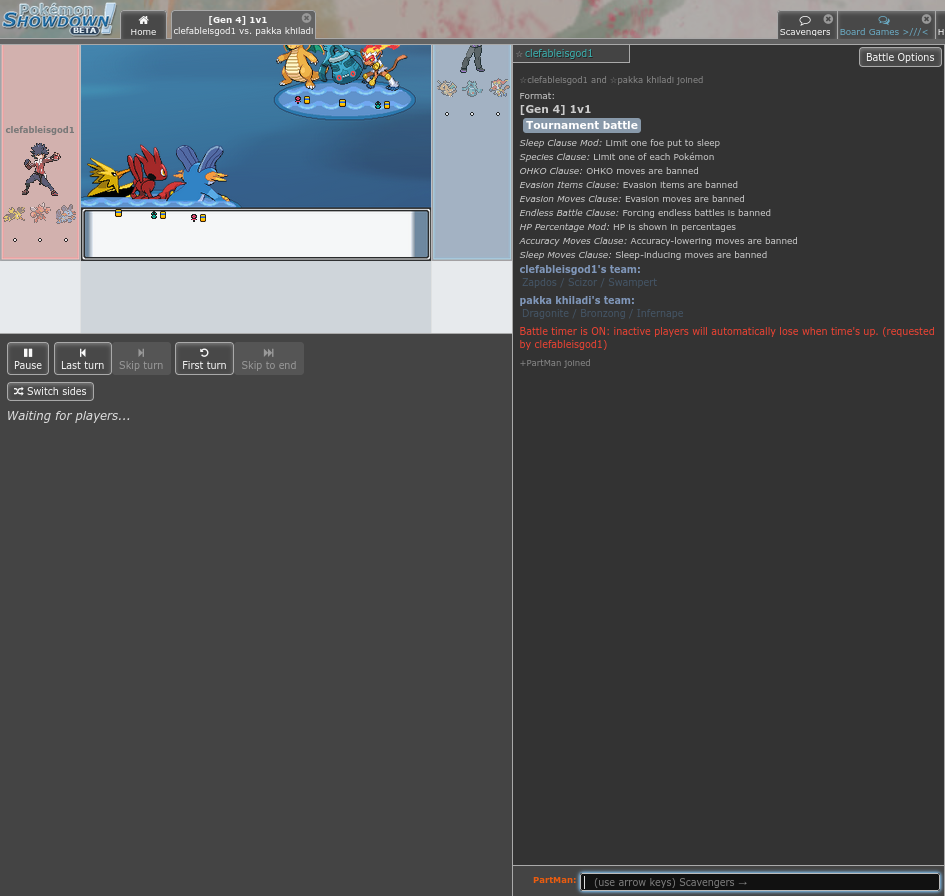The image size is (945, 896).
Task: Go back to the last turn
Action: click(x=83, y=359)
